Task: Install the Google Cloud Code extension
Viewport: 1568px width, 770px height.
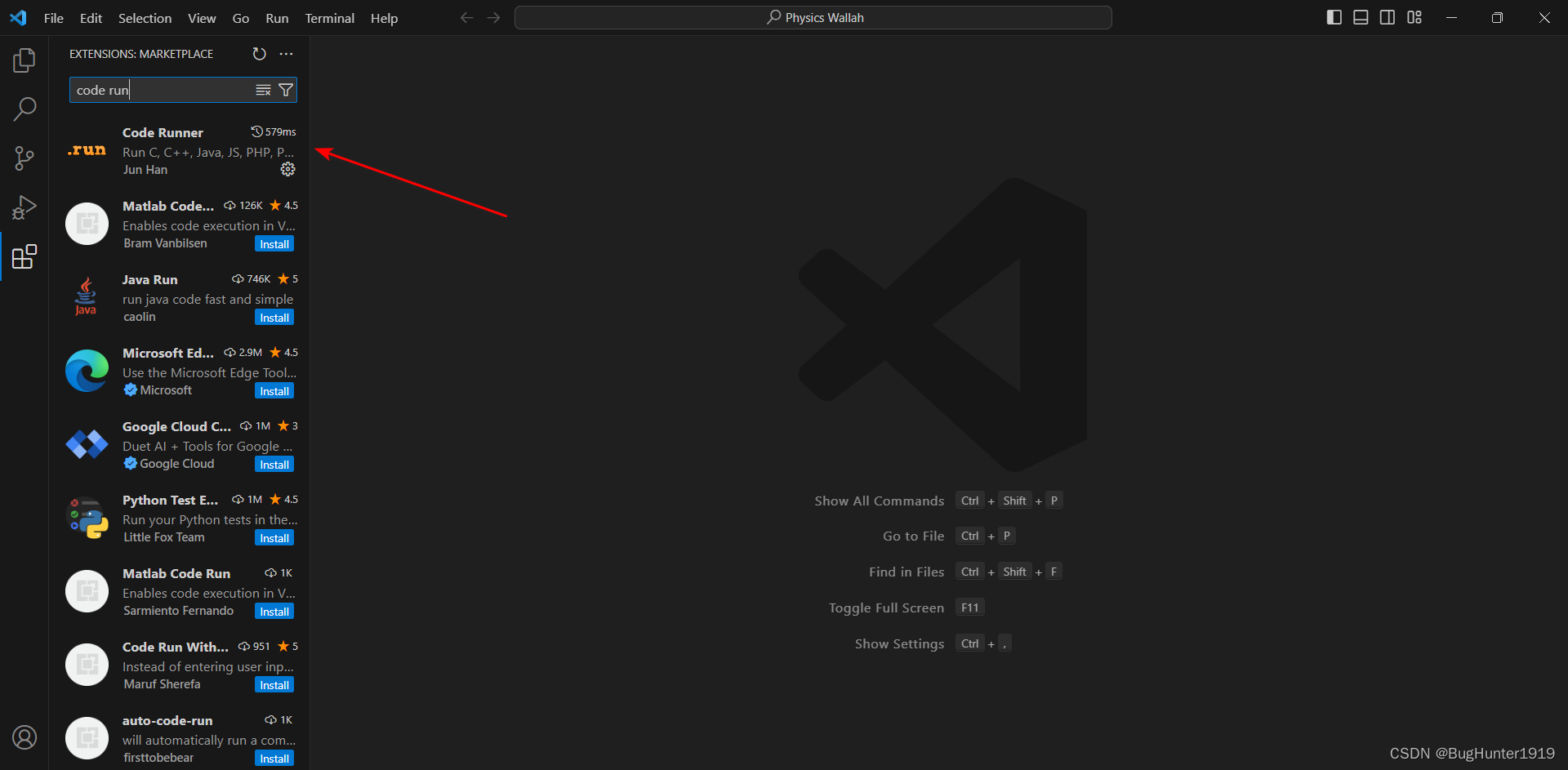Action: click(x=274, y=465)
